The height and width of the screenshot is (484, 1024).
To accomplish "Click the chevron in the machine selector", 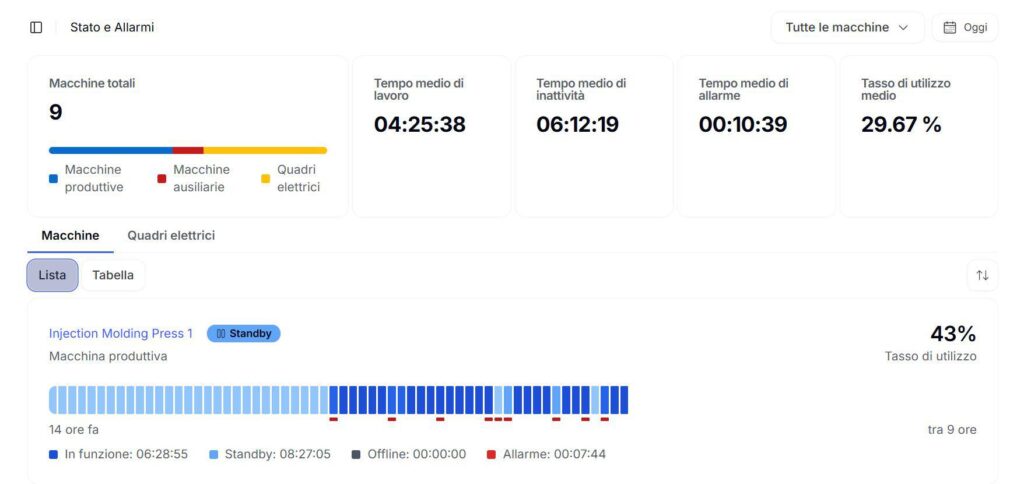I will 903,27.
